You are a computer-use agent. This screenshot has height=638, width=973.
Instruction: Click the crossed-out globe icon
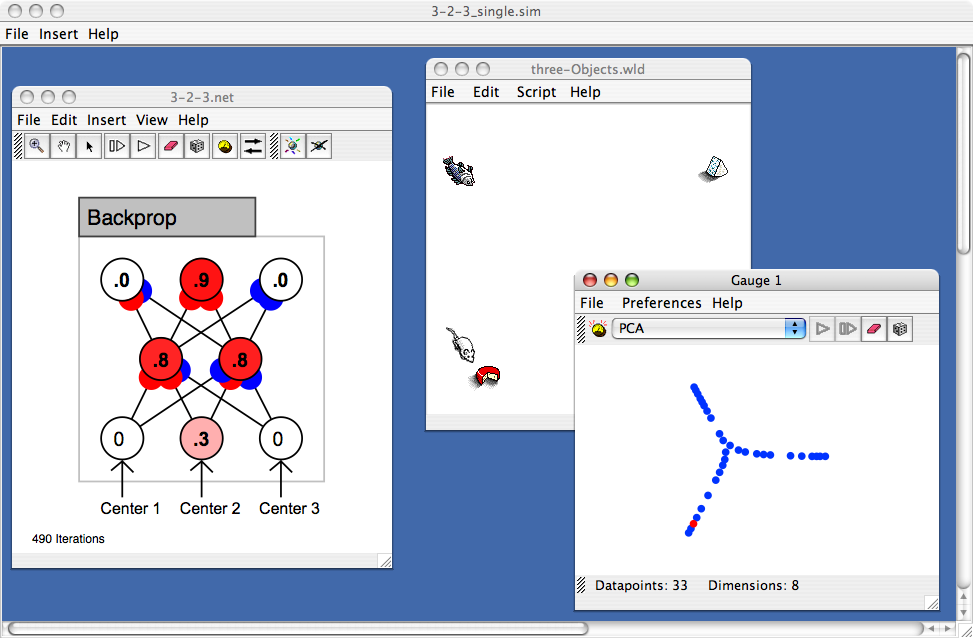coord(319,146)
